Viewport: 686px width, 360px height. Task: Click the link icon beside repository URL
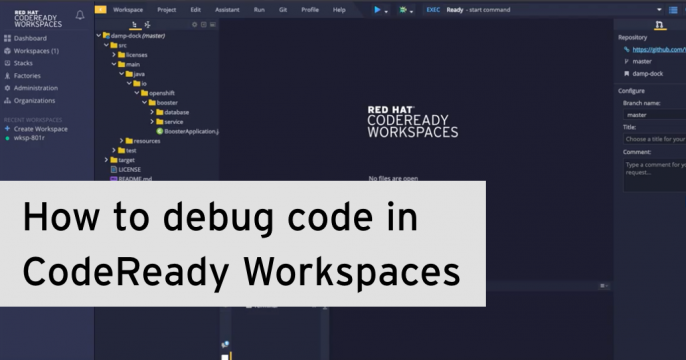pyautogui.click(x=626, y=49)
